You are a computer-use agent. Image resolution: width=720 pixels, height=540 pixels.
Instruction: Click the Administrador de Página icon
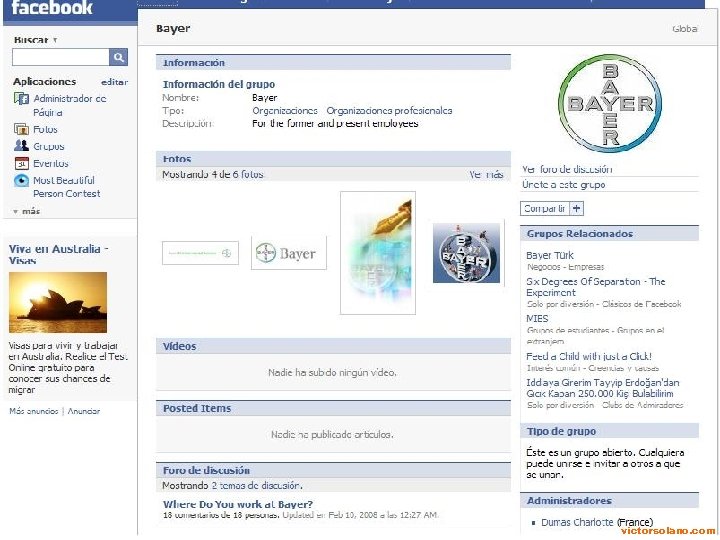point(21,98)
